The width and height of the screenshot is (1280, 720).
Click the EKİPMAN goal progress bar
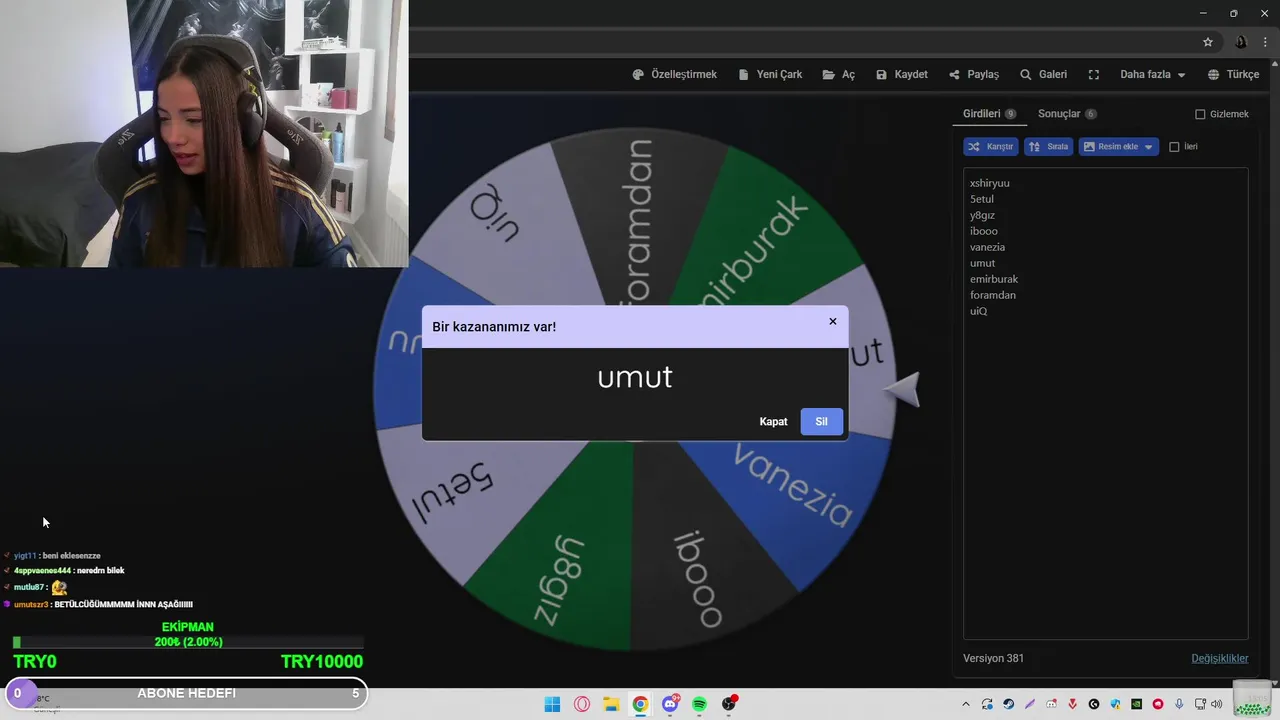[188, 642]
